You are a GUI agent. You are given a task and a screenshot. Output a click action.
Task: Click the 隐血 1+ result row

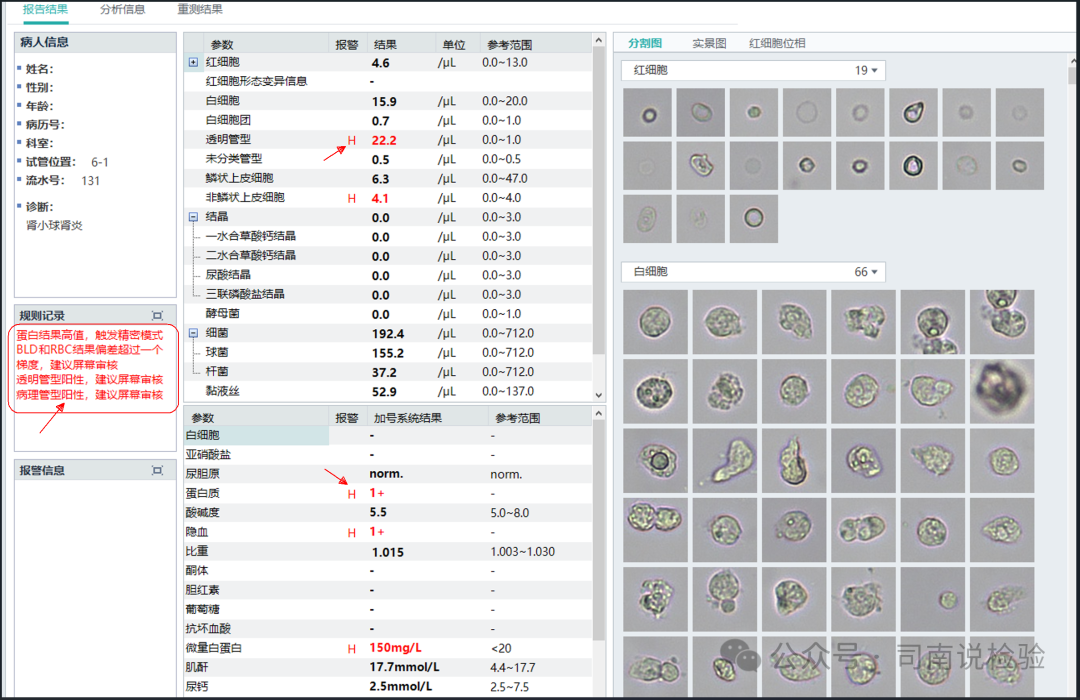coord(387,532)
